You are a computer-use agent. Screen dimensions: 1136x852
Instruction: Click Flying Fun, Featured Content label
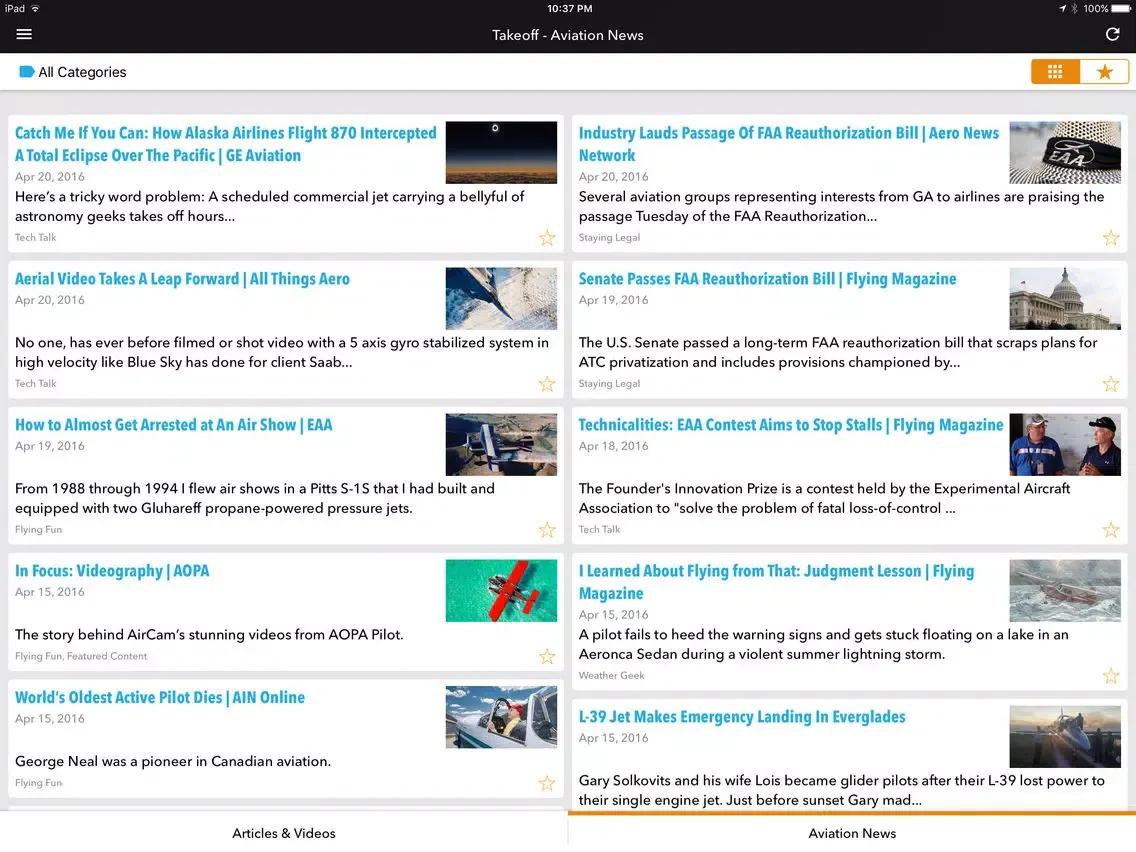click(81, 656)
